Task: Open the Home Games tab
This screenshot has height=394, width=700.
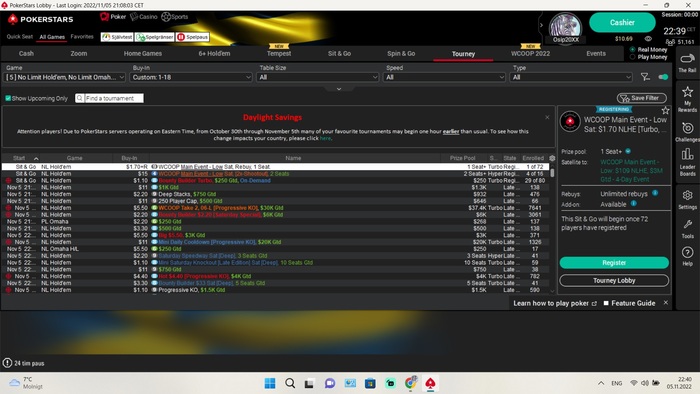Action: click(143, 54)
